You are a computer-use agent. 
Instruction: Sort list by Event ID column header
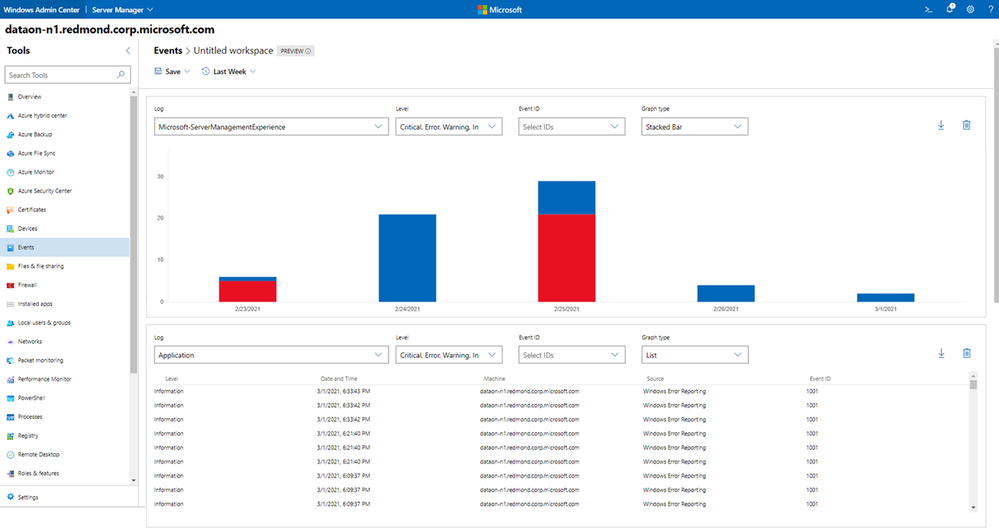pos(820,378)
